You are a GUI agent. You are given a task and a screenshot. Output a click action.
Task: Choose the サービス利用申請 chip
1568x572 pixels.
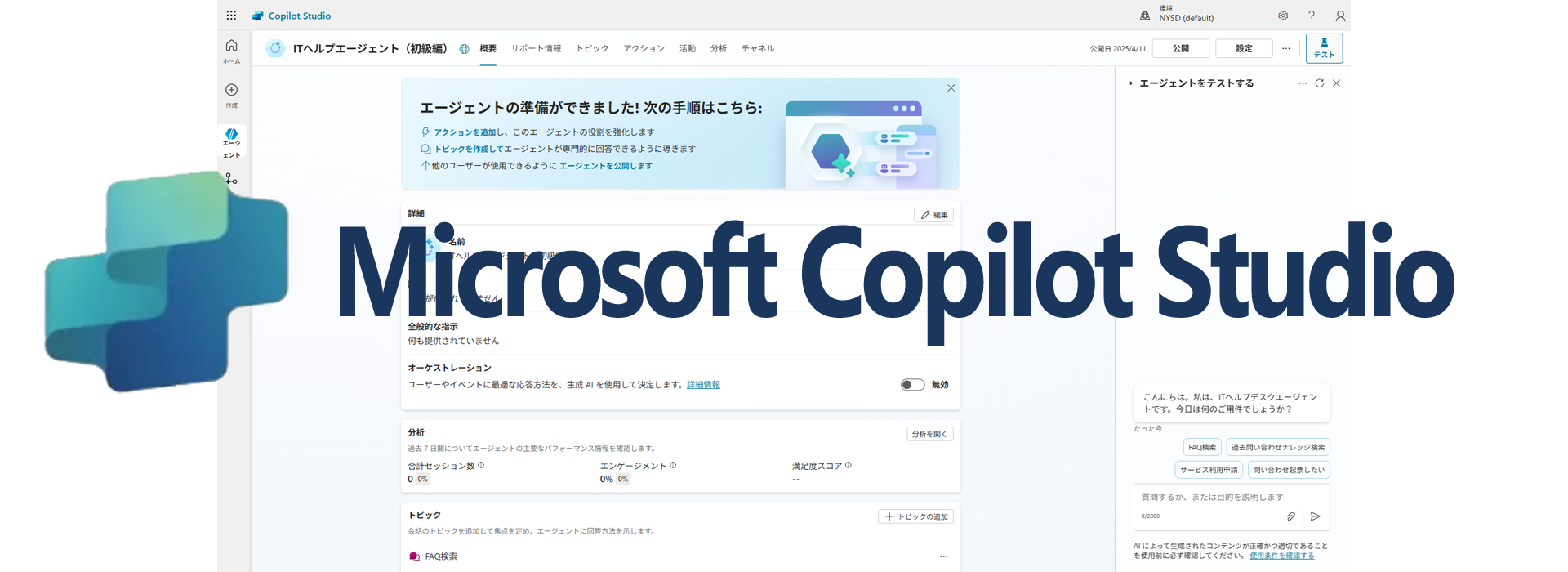click(1209, 470)
